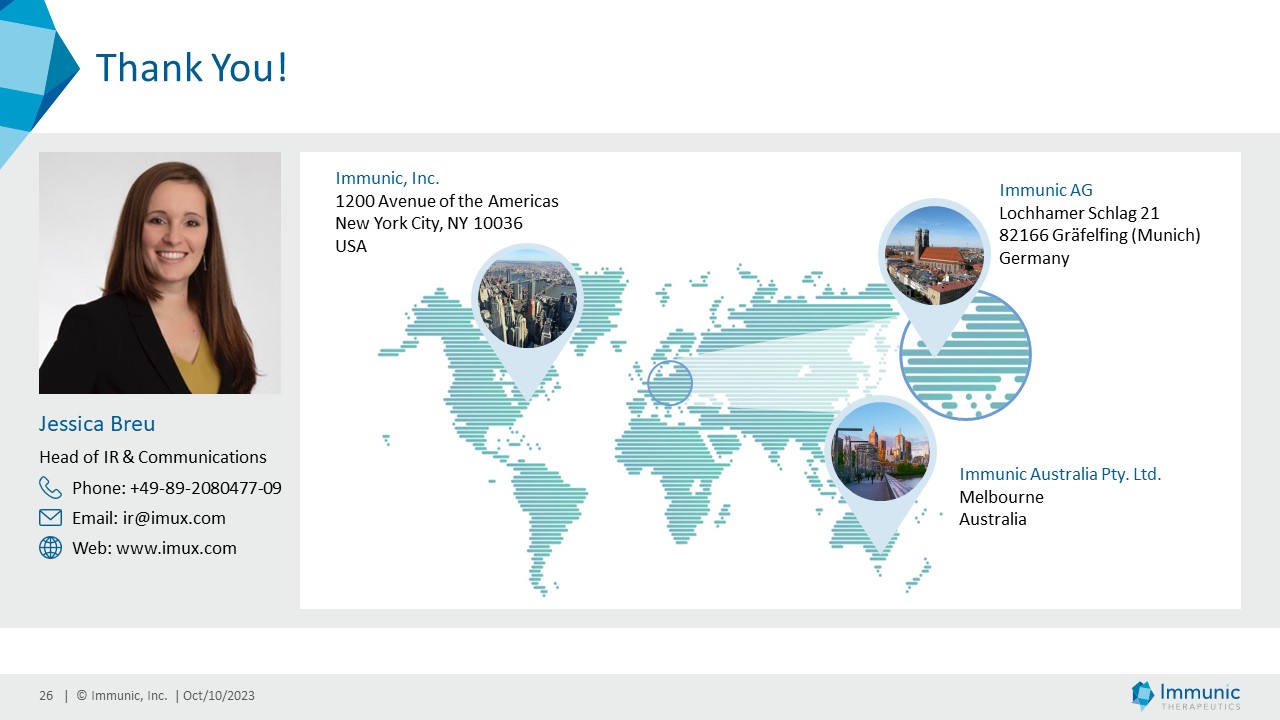Click Jessica Breu's portrait photo
Screen dimensions: 1280x720
[160, 273]
